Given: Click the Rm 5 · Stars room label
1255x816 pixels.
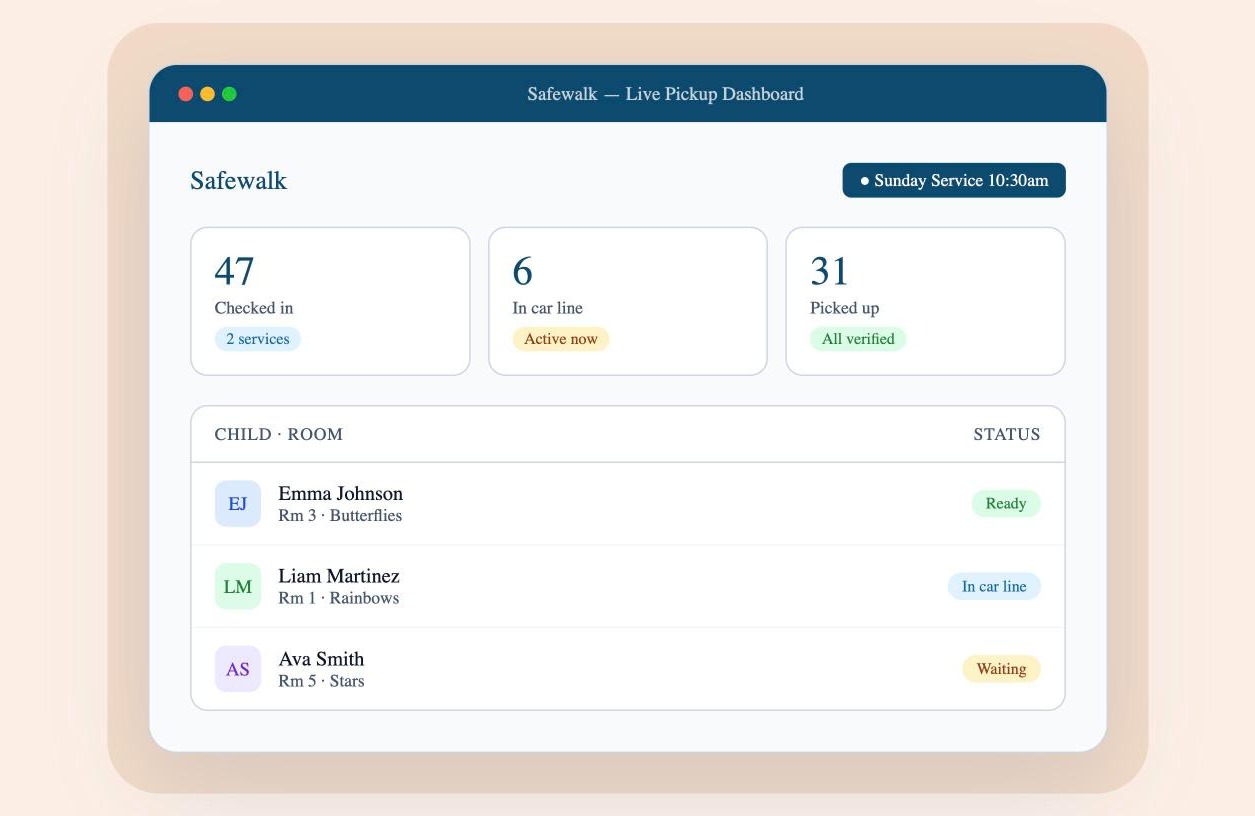Looking at the screenshot, I should pos(321,681).
